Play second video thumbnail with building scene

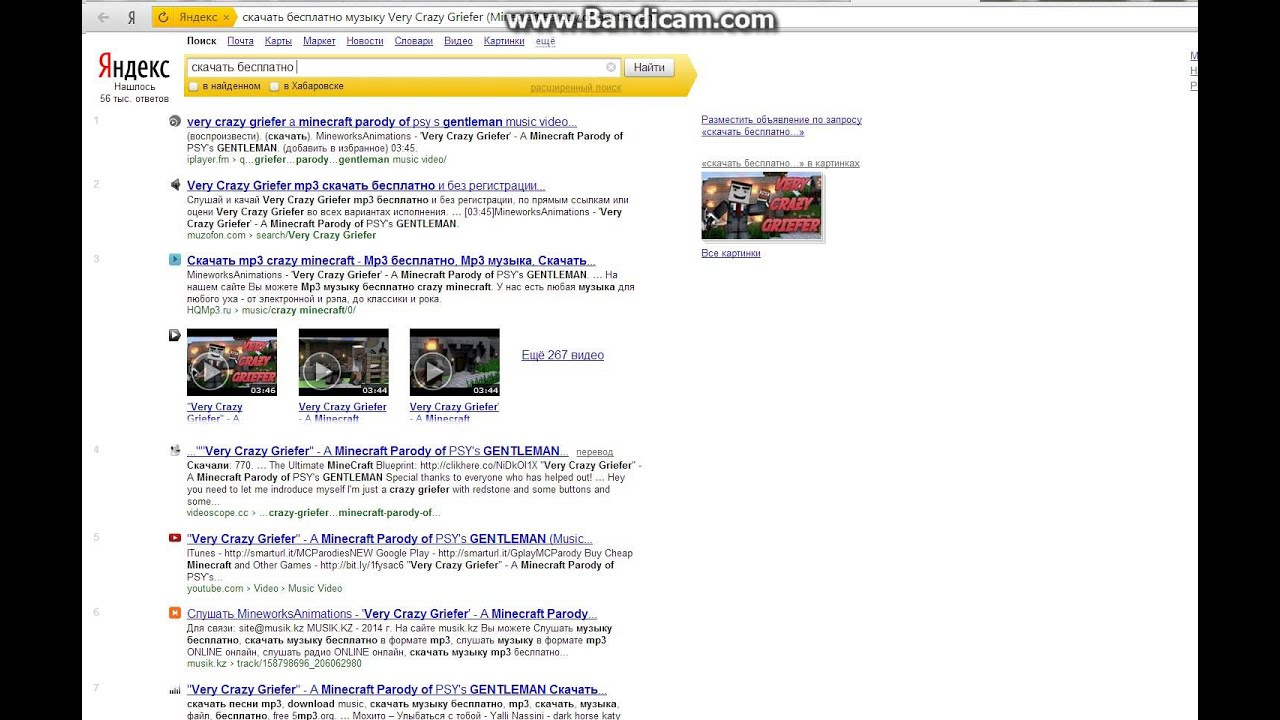click(343, 362)
